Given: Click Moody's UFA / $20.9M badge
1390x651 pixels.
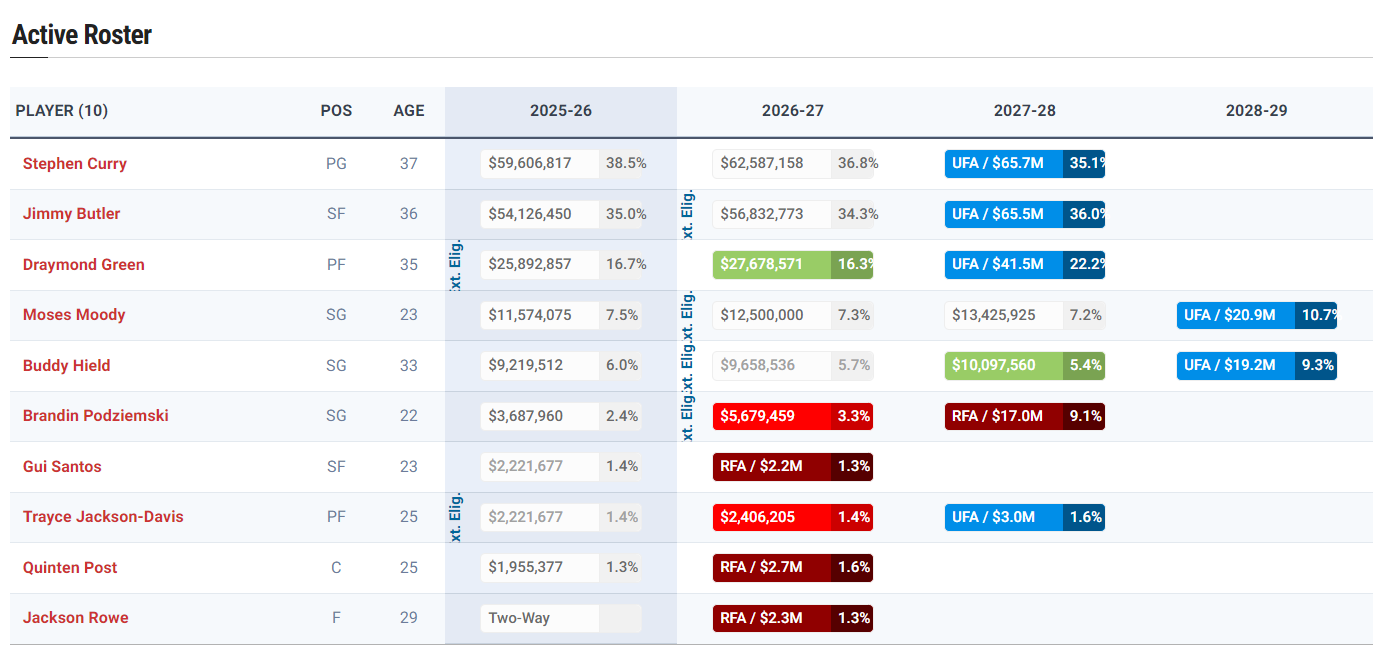Looking at the screenshot, I should point(1236,315).
